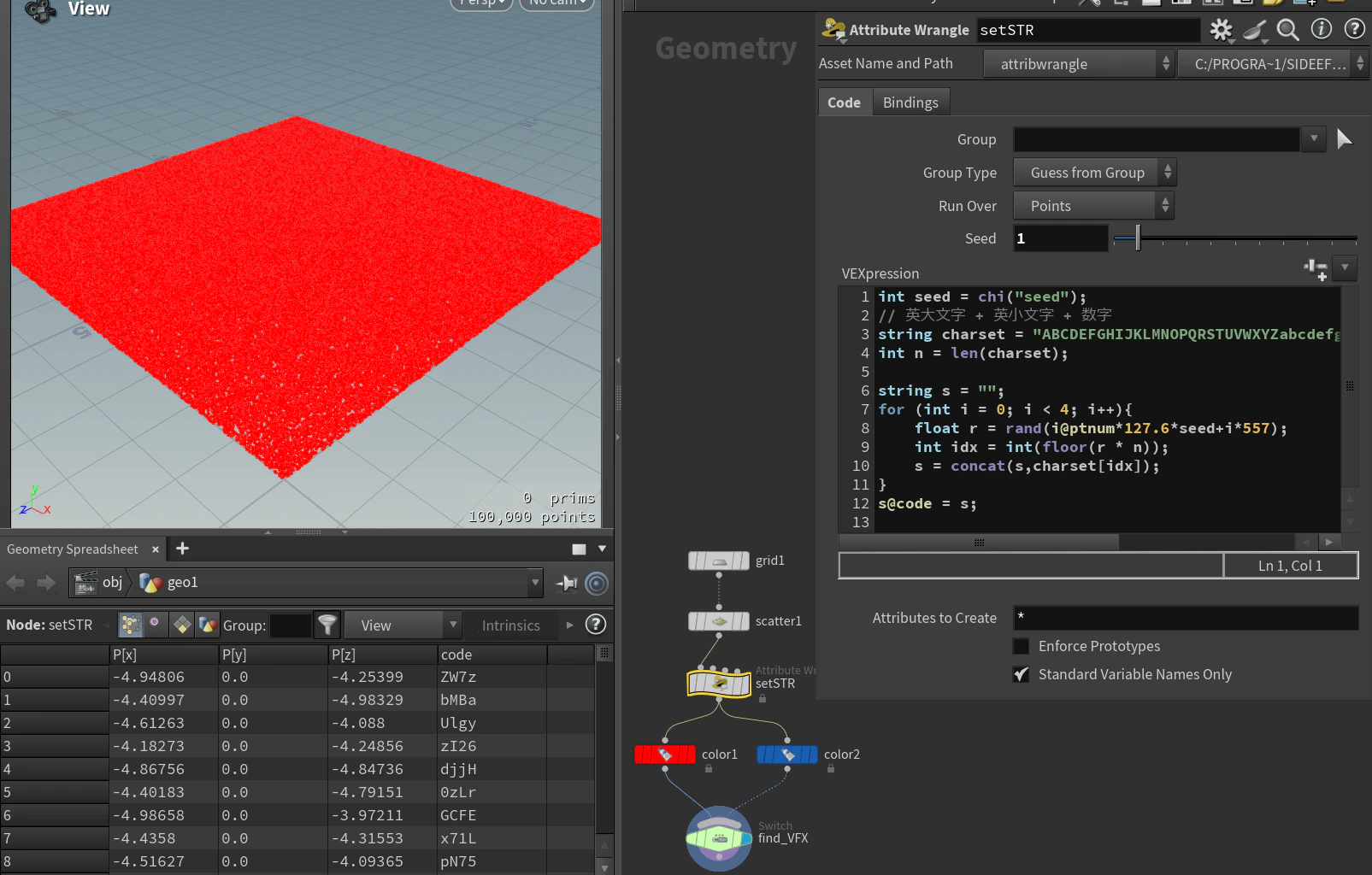The height and width of the screenshot is (875, 1372).
Task: Select the scatter1 node
Action: point(719,621)
